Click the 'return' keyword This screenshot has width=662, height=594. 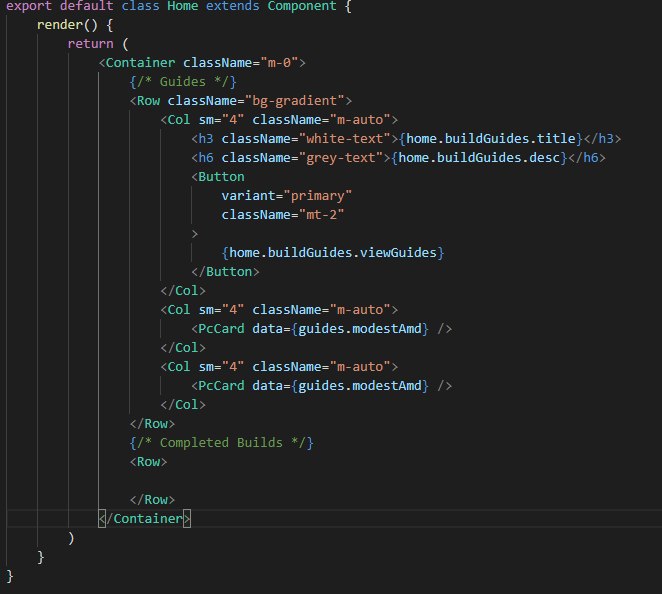pos(90,44)
